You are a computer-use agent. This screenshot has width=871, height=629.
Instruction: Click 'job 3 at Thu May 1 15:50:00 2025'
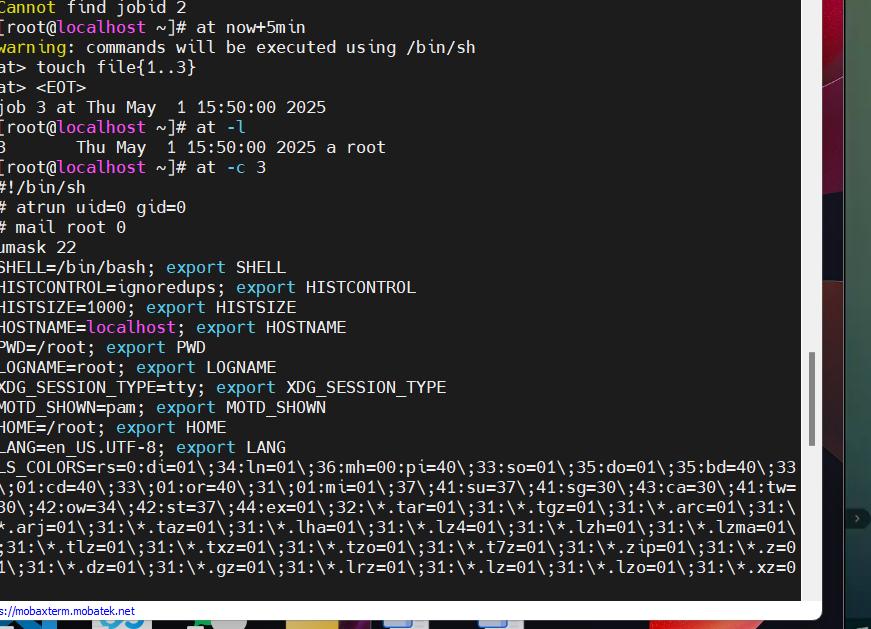click(163, 107)
